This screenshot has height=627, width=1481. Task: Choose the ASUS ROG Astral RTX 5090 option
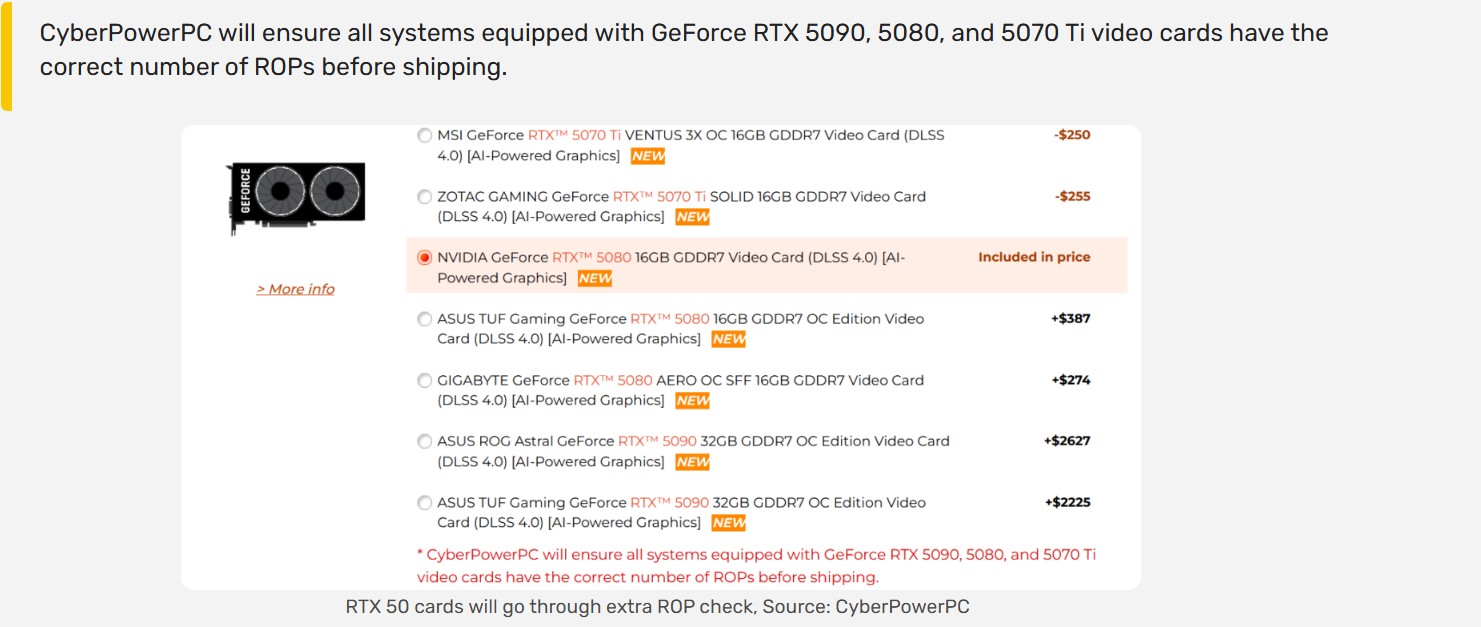(424, 441)
